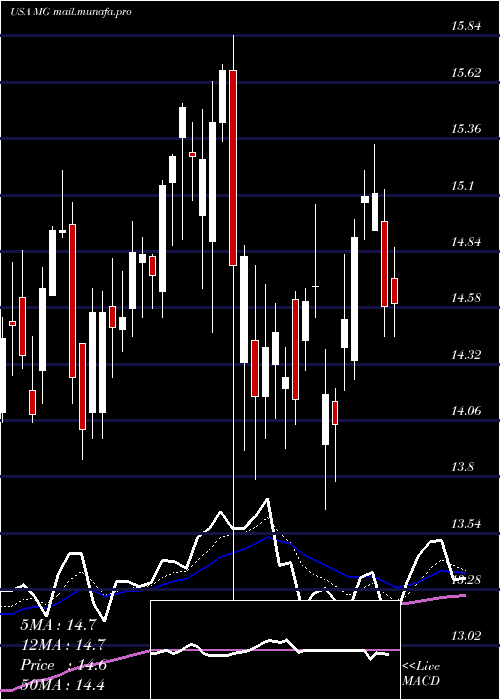Click the 15.36 price axis label

[x=466, y=129]
